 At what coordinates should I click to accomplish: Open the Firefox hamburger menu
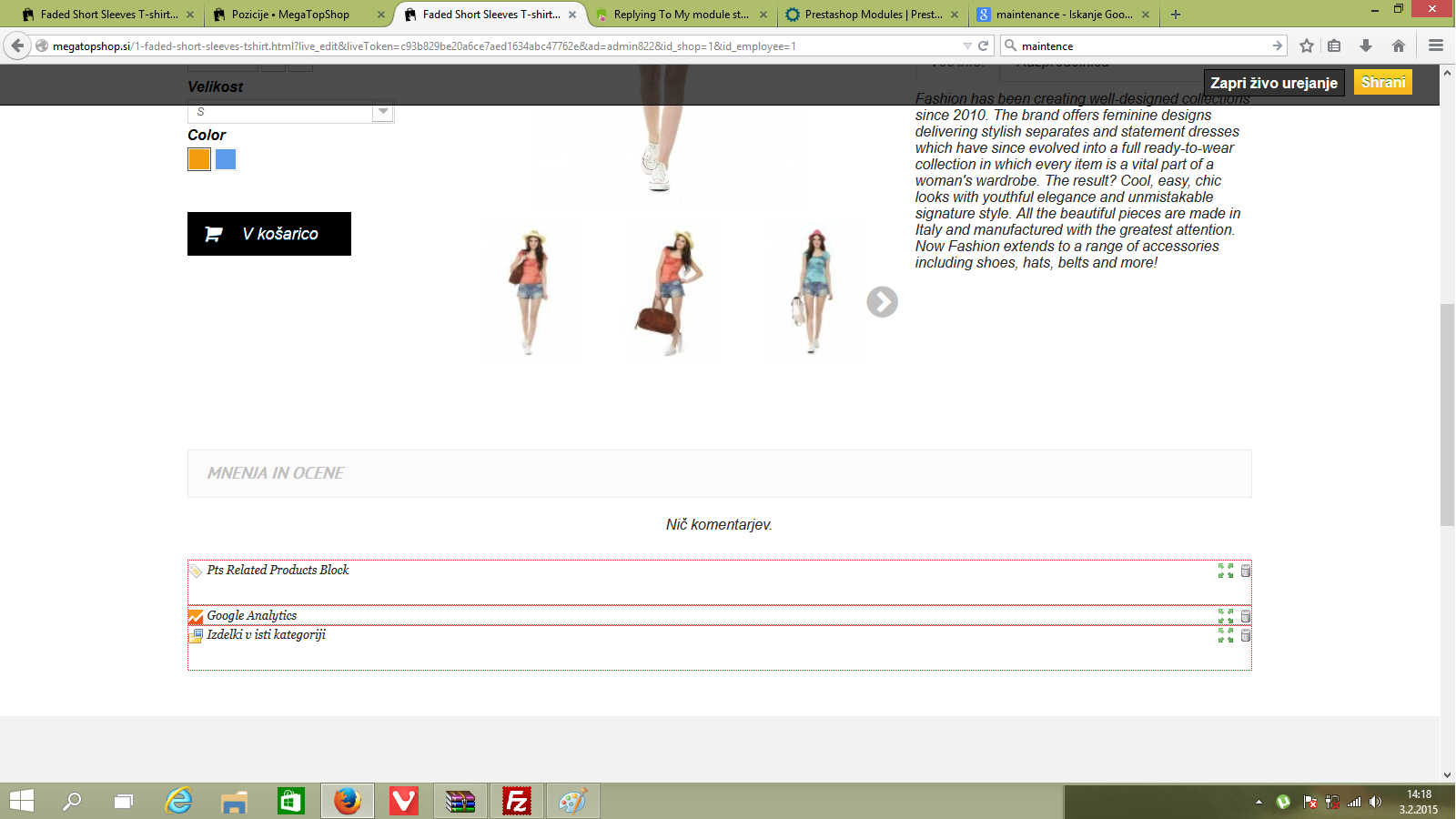pos(1436,45)
